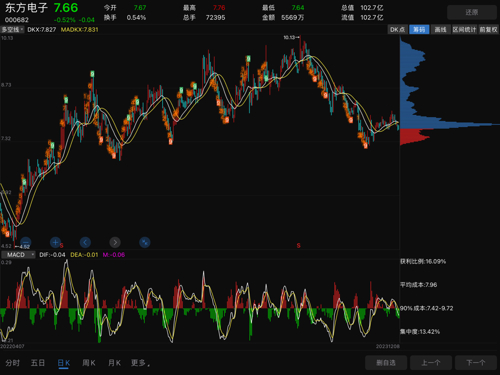Toggle the 区间统计 range statistics
This screenshot has height=375, width=500.
[x=464, y=30]
